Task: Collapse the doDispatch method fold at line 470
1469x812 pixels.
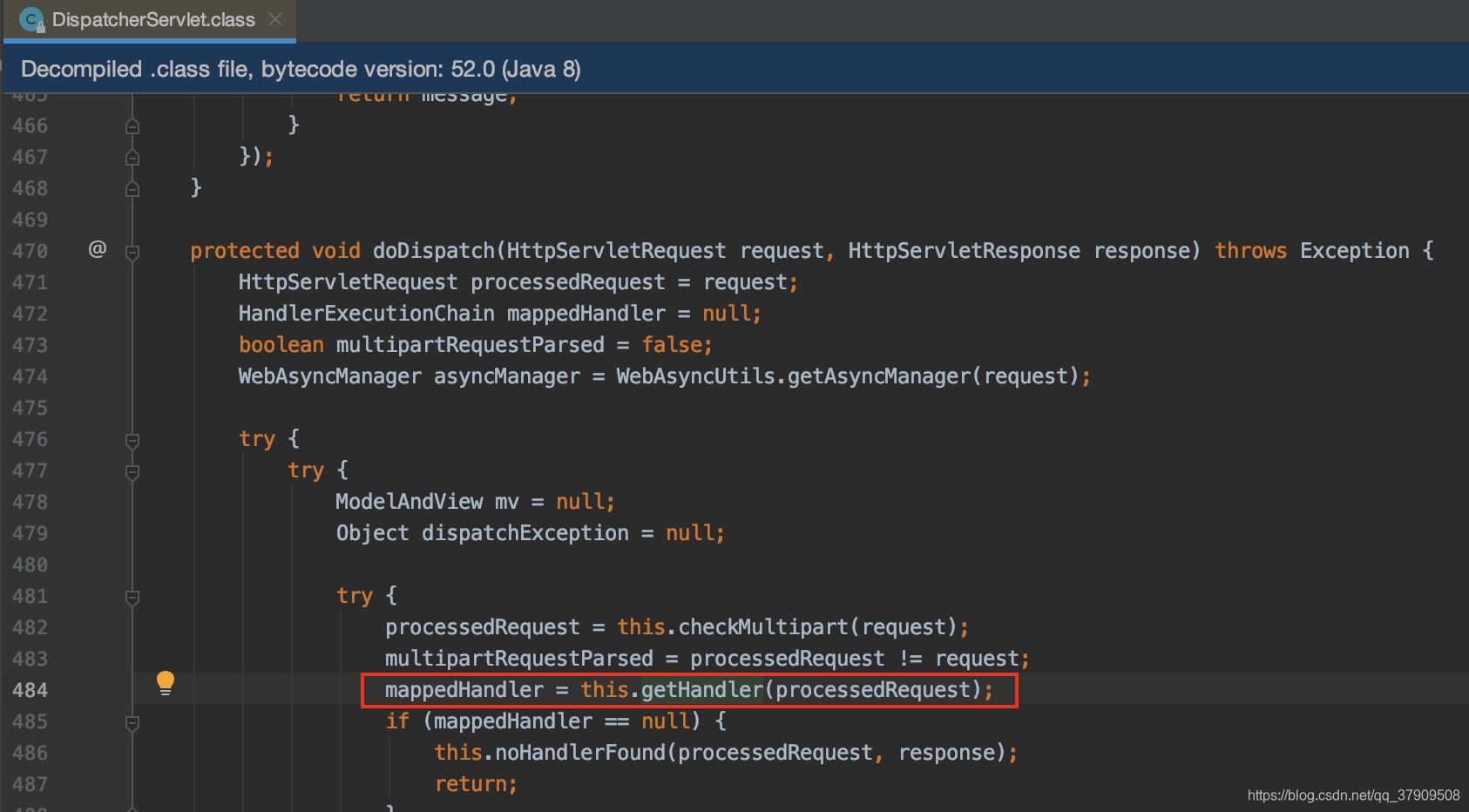Action: click(132, 253)
